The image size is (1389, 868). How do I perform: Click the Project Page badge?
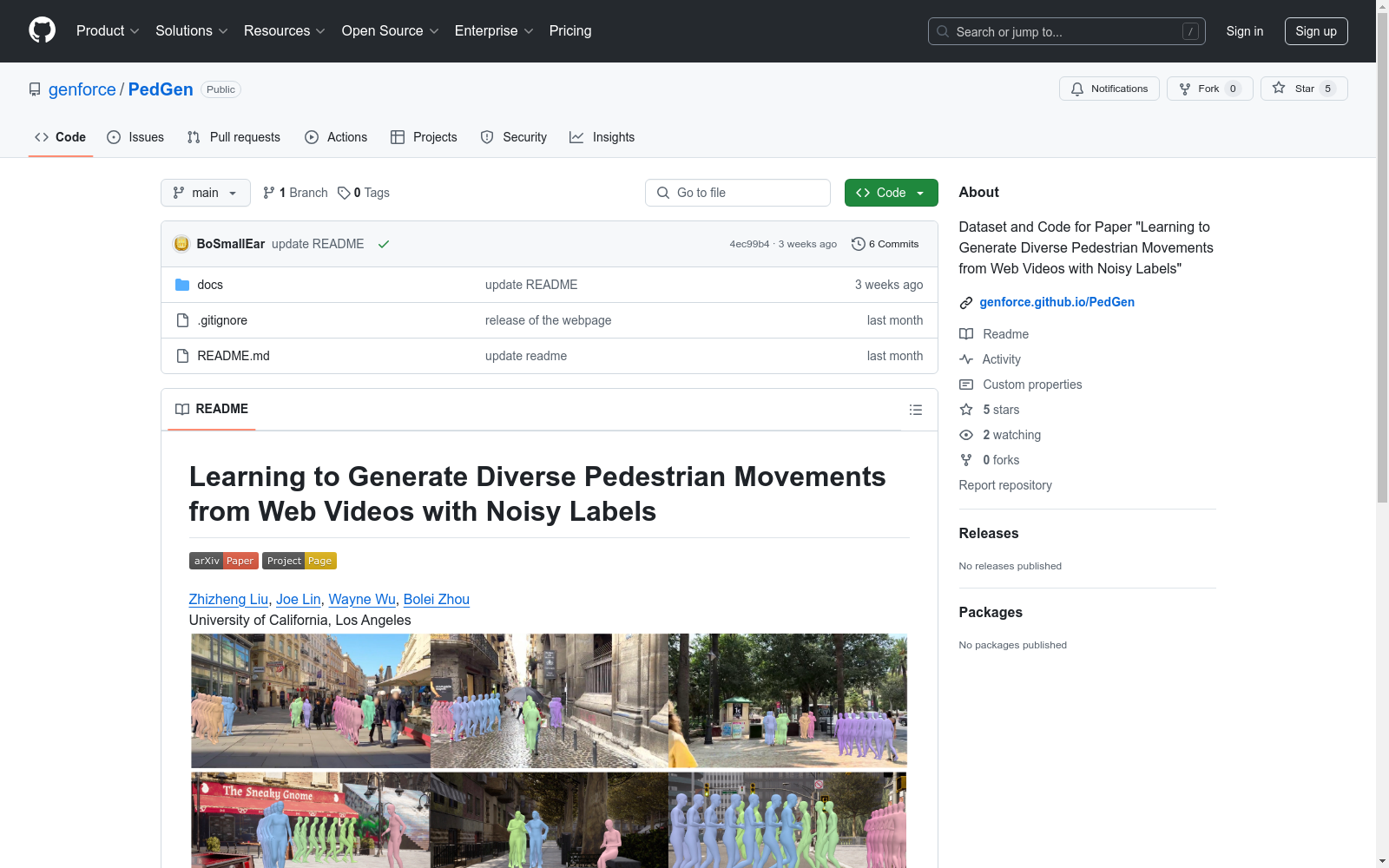pyautogui.click(x=300, y=561)
